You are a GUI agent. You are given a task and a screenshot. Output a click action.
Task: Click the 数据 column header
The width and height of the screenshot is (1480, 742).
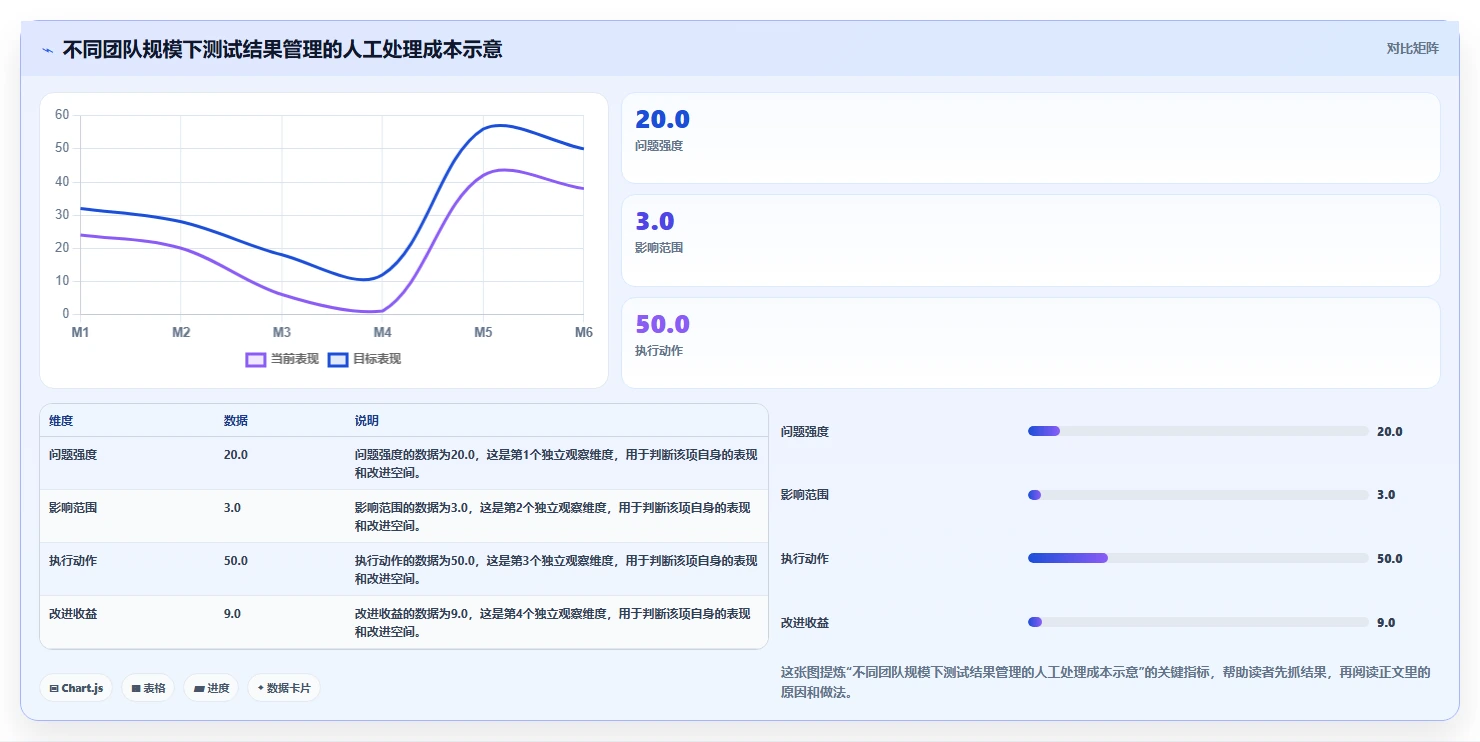[236, 421]
